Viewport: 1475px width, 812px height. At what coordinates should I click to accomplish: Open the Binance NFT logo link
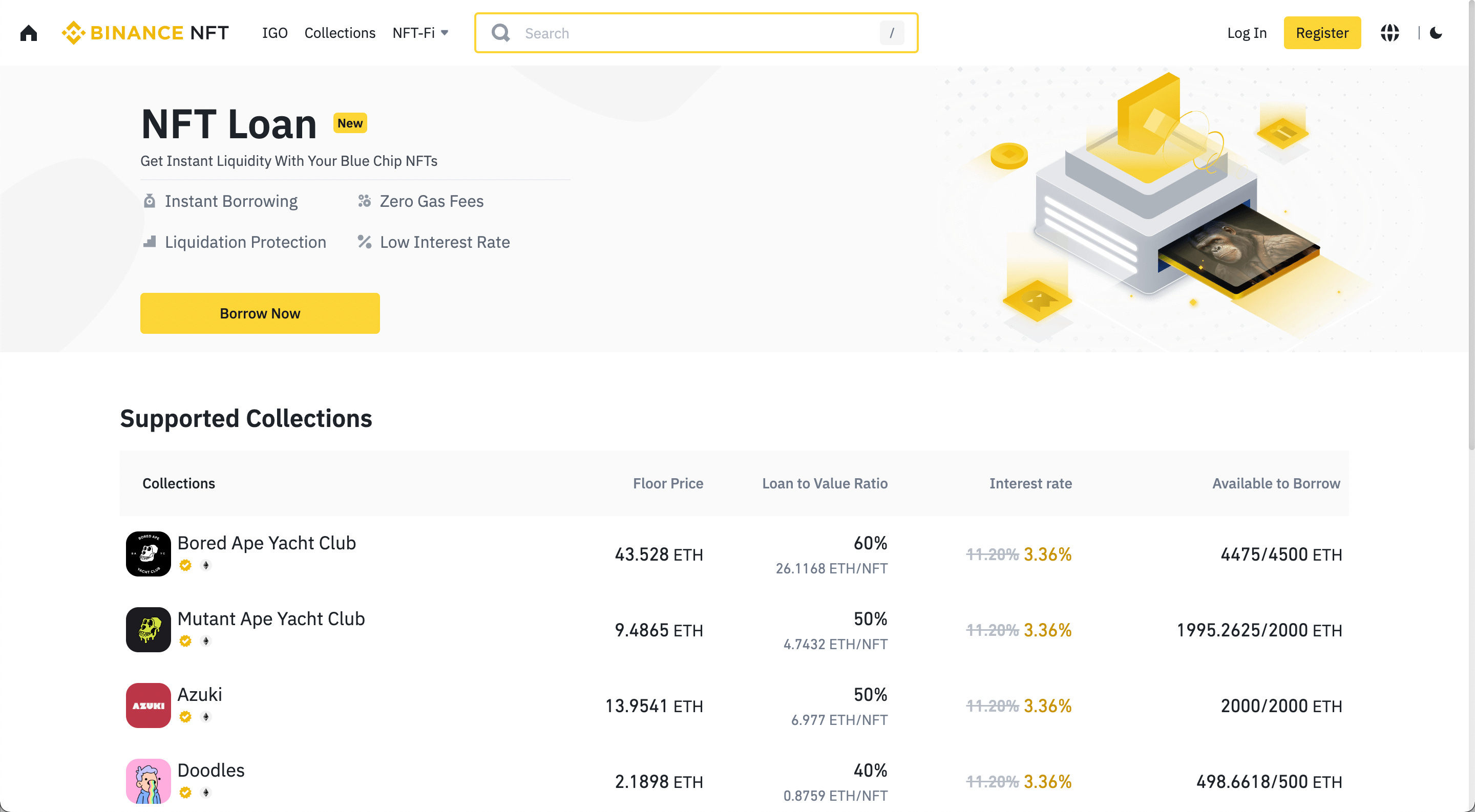pos(145,33)
